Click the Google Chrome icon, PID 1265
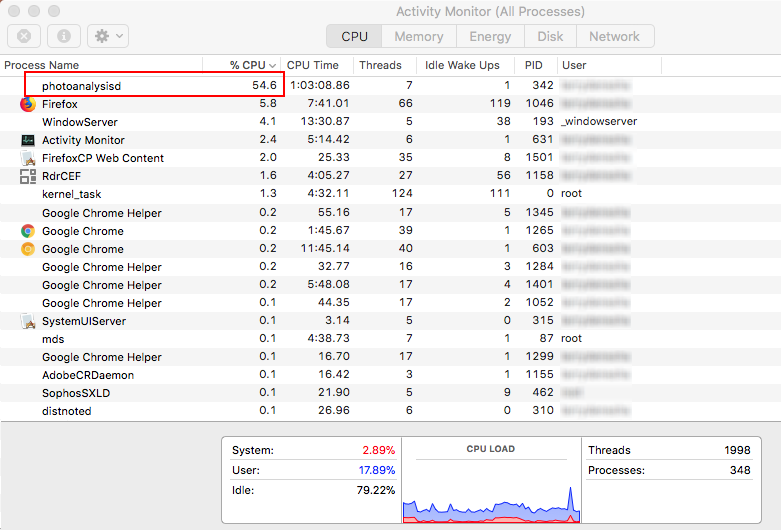Viewport: 781px width, 530px height. pos(28,231)
